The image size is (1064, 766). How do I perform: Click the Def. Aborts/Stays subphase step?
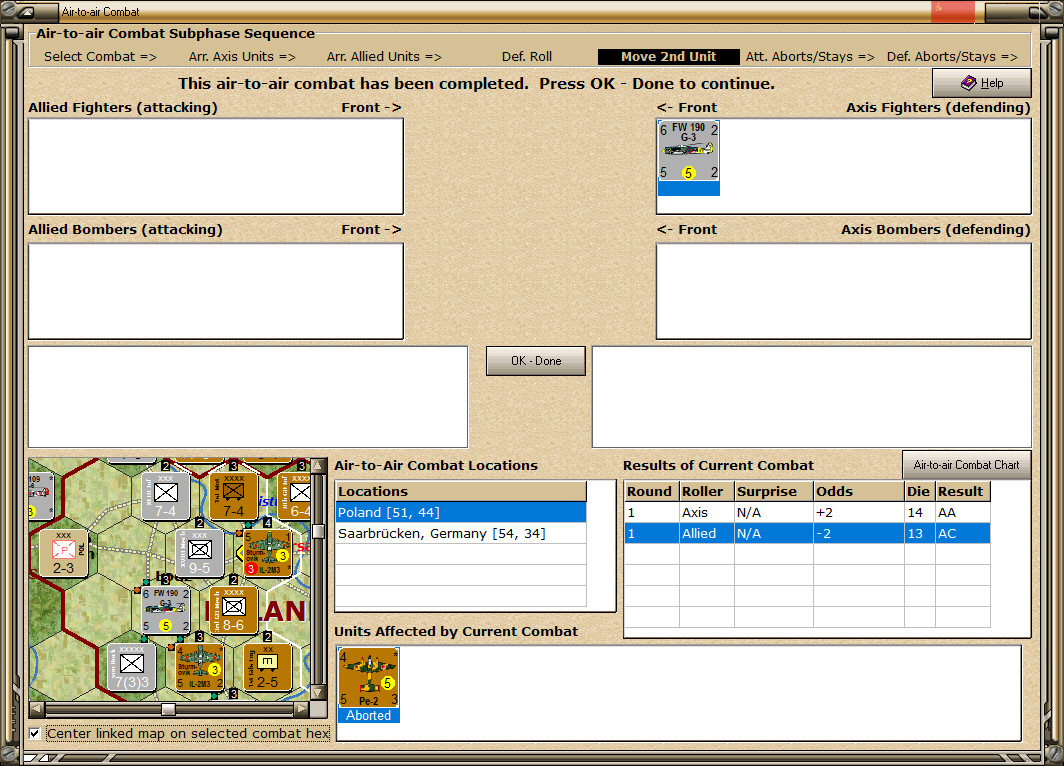(x=952, y=57)
